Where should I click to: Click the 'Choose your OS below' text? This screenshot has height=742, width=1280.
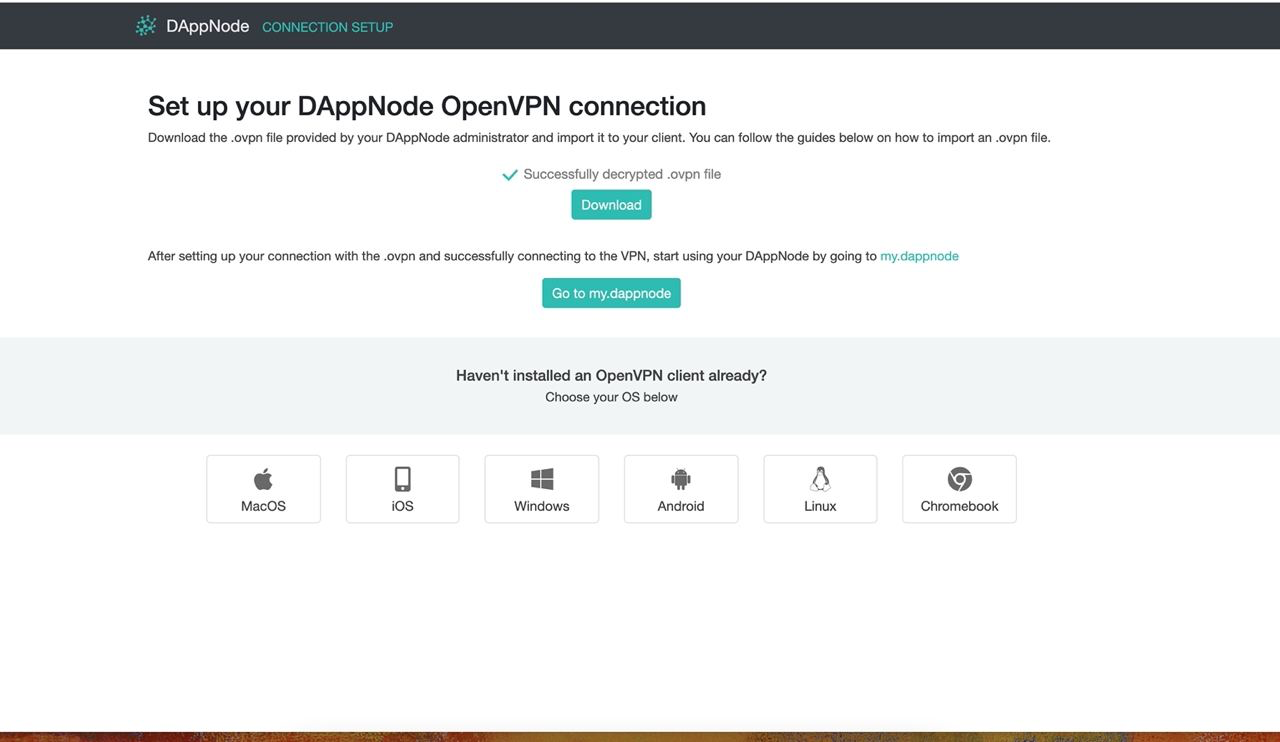[611, 397]
